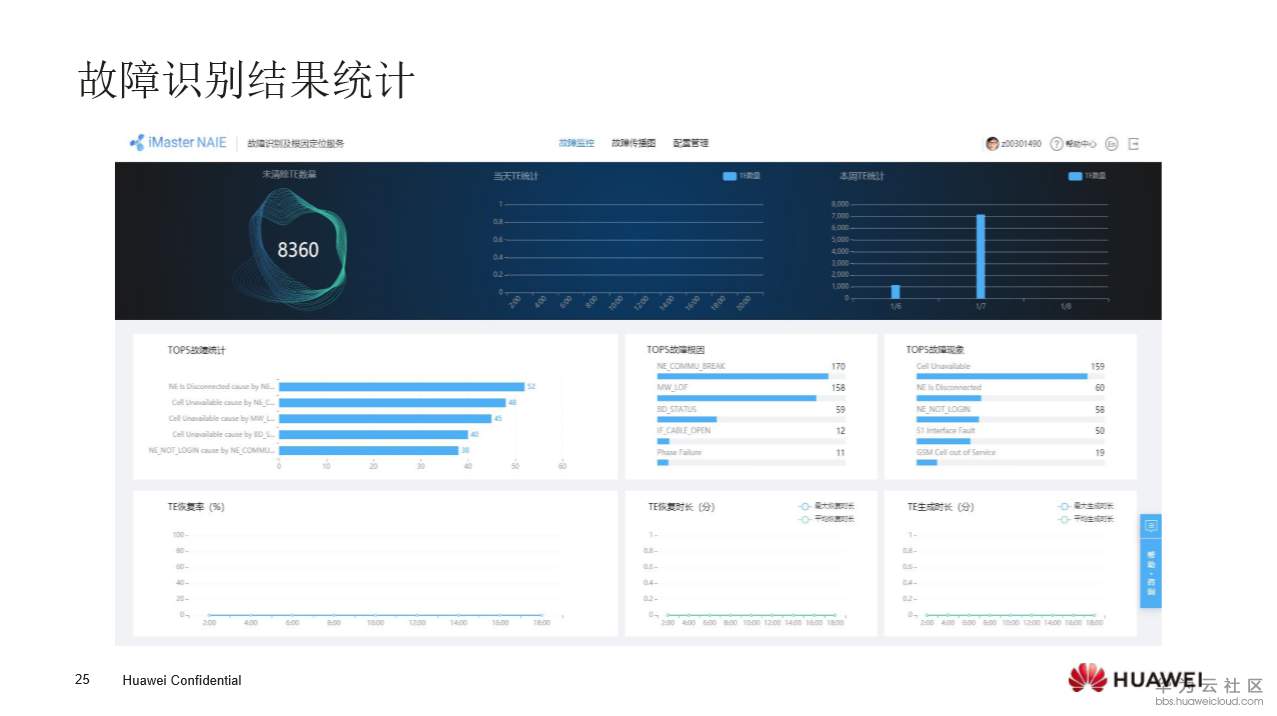The width and height of the screenshot is (1277, 716).
Task: Toggle 平均恢复时长 legend entry
Action: point(826,519)
